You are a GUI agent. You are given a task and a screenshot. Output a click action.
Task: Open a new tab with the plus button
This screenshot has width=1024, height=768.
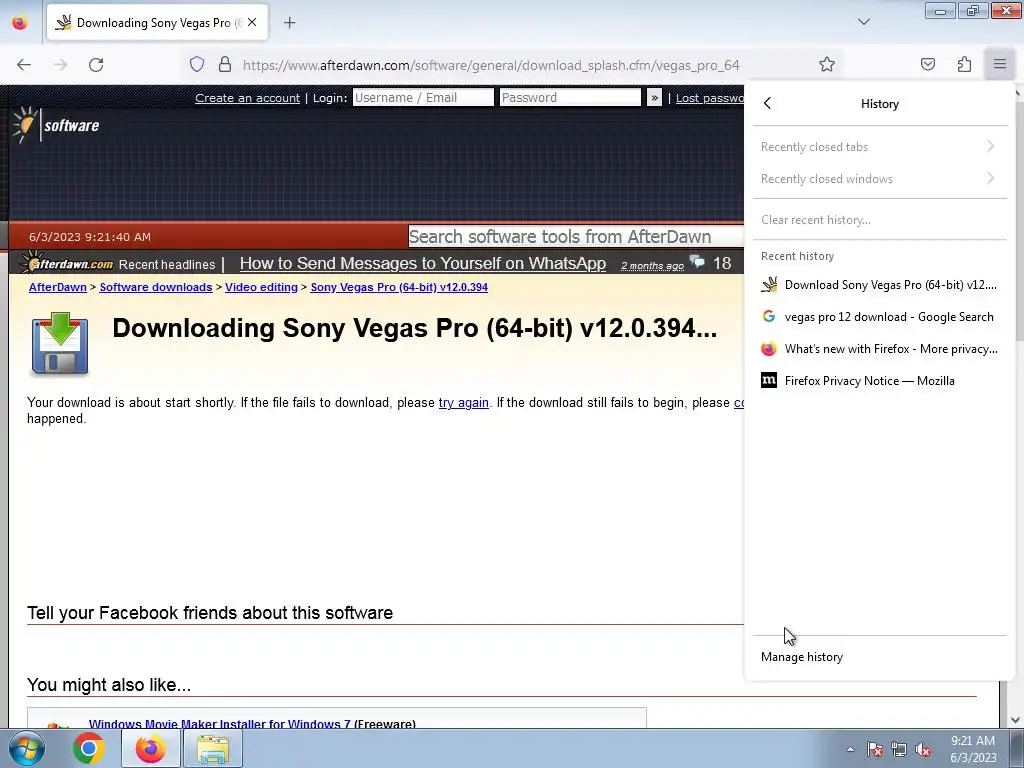pos(289,23)
